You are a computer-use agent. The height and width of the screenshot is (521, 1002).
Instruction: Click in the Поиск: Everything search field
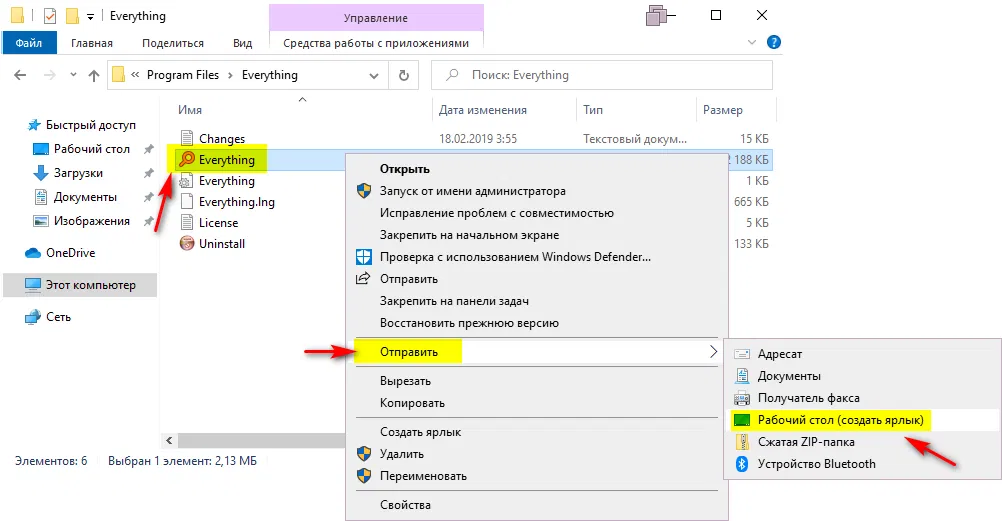tap(602, 75)
